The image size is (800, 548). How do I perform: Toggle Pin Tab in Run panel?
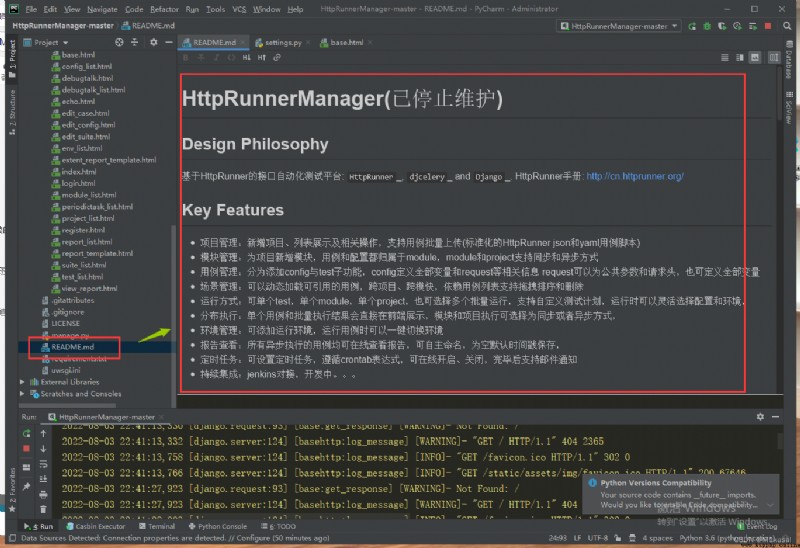27,487
